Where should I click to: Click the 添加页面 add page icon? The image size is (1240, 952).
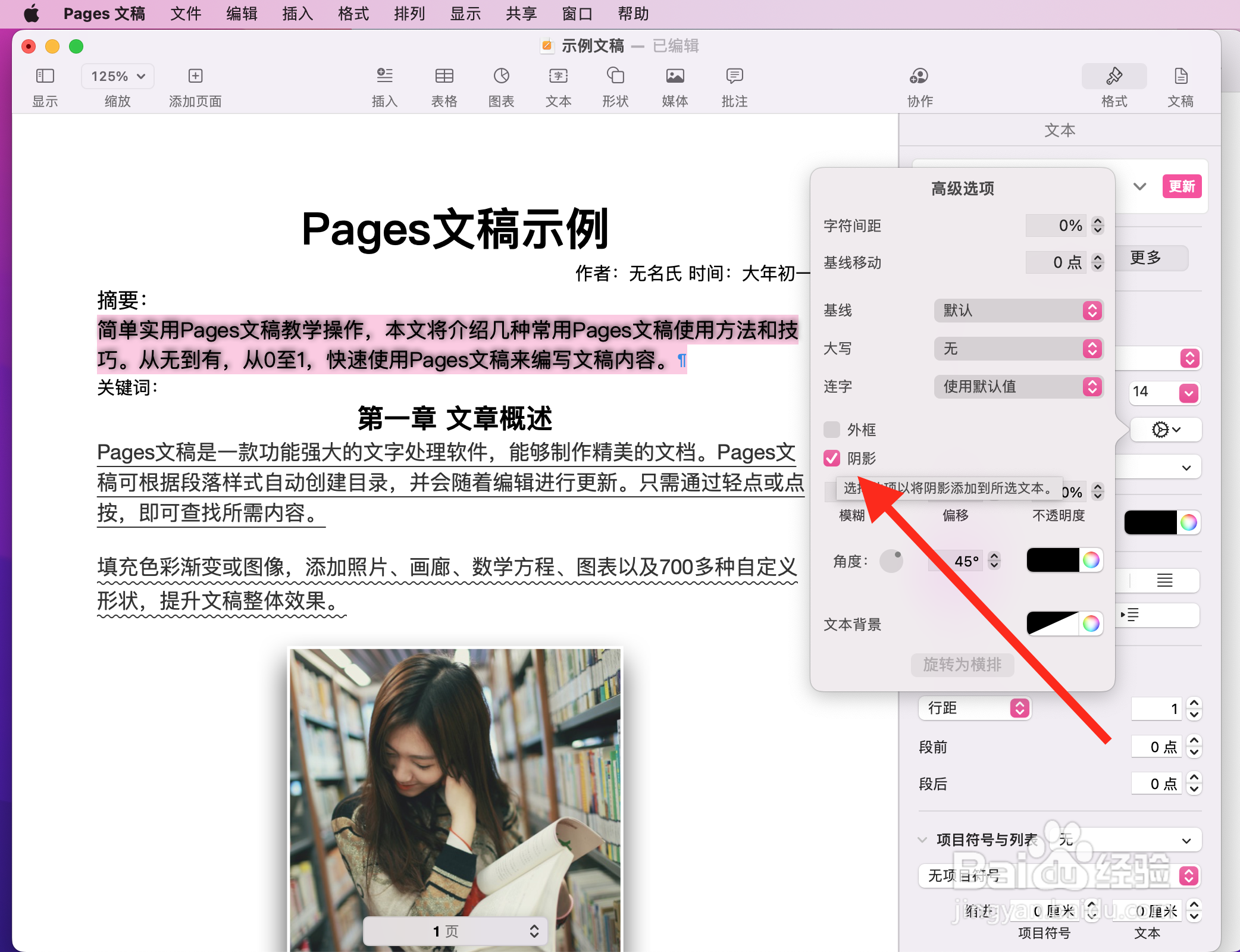pos(195,76)
